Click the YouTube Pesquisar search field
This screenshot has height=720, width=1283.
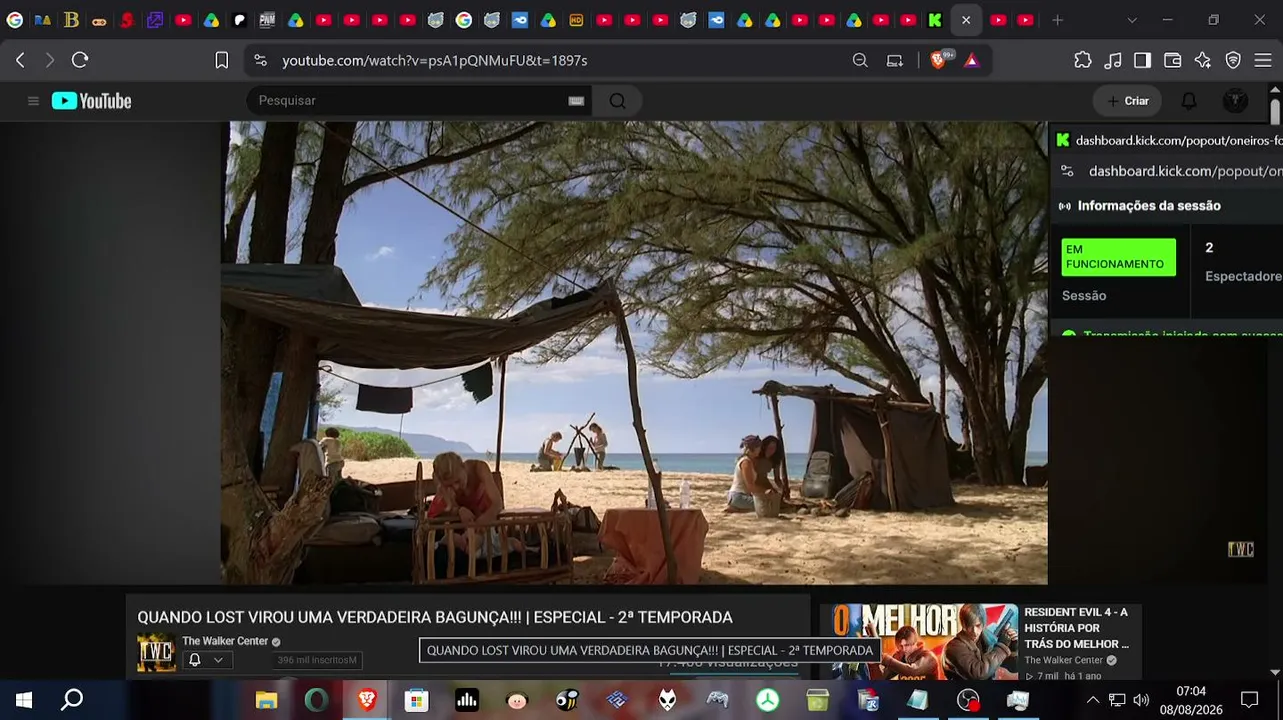click(410, 100)
